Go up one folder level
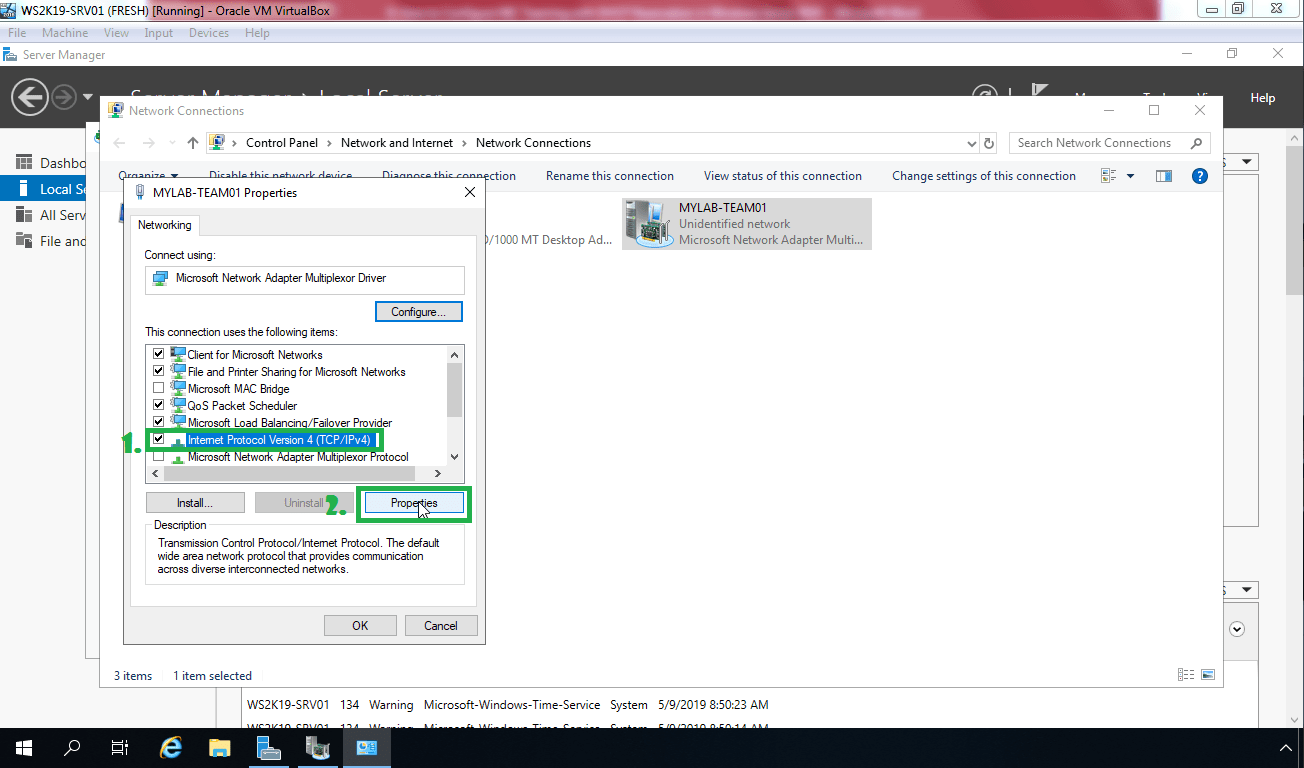 [x=193, y=143]
